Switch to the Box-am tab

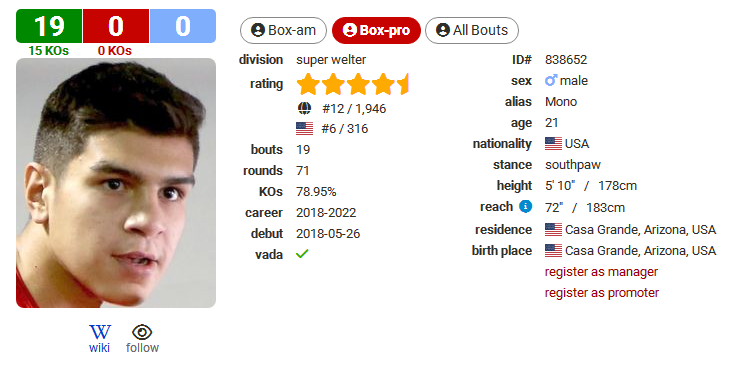(283, 31)
